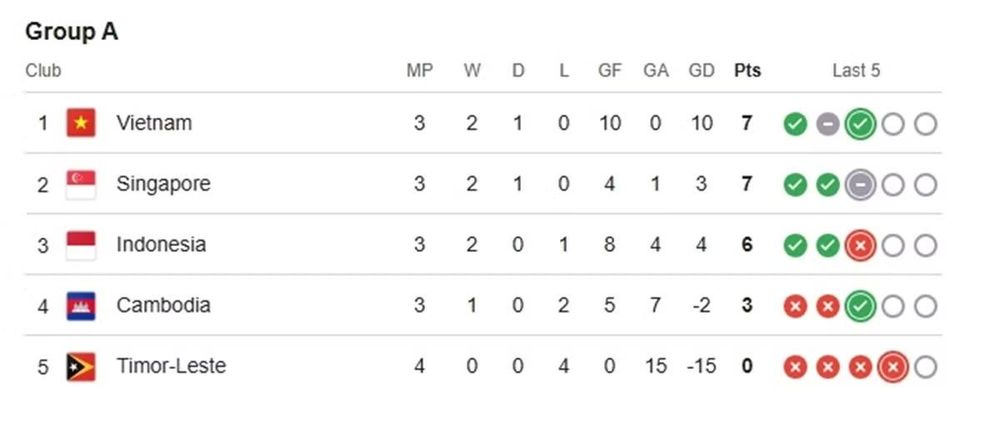Open the Singapore team link

point(163,184)
